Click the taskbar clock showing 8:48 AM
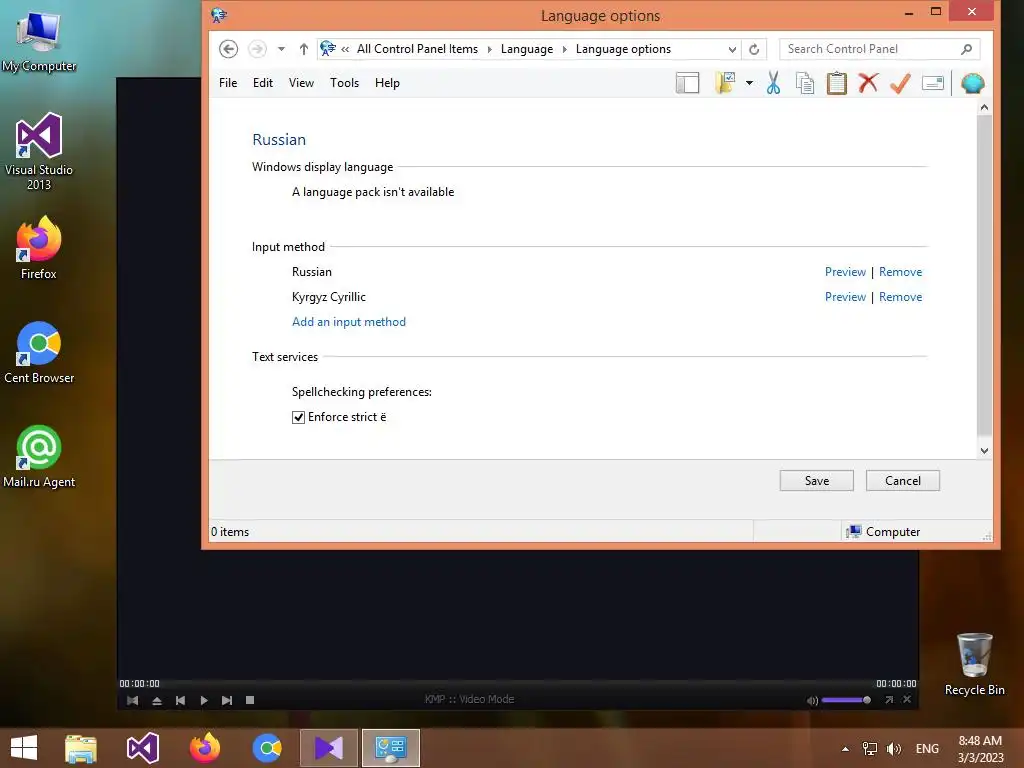Screen dimensions: 1024x768 point(980,748)
